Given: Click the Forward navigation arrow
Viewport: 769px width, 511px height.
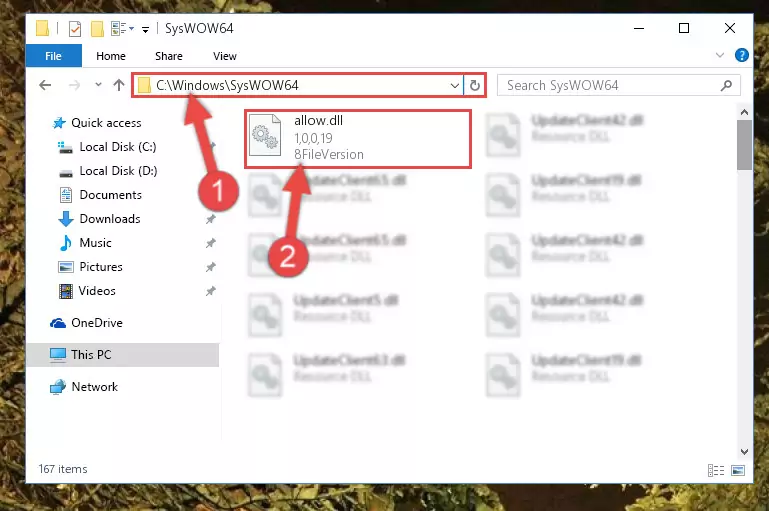Looking at the screenshot, I should [x=74, y=85].
